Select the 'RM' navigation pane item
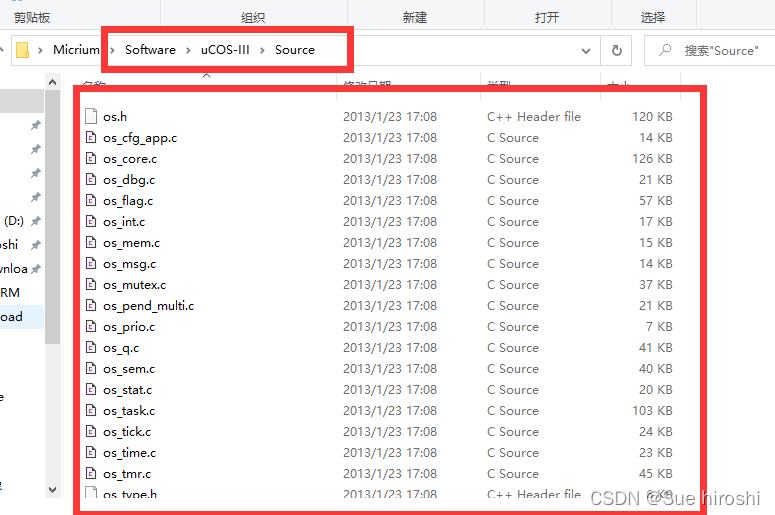The width and height of the screenshot is (775, 515). (x=10, y=293)
